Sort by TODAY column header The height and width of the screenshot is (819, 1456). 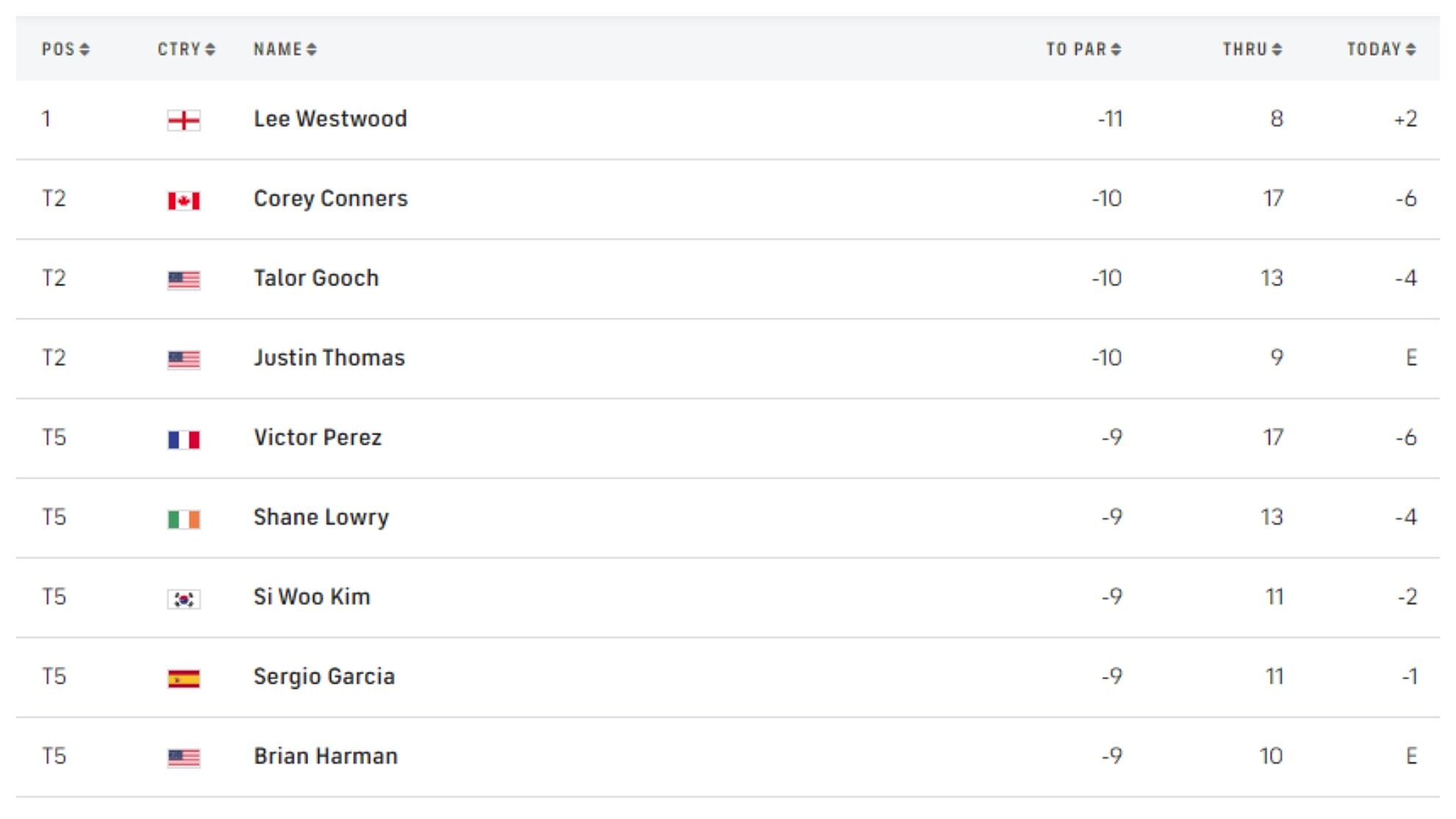[1381, 49]
